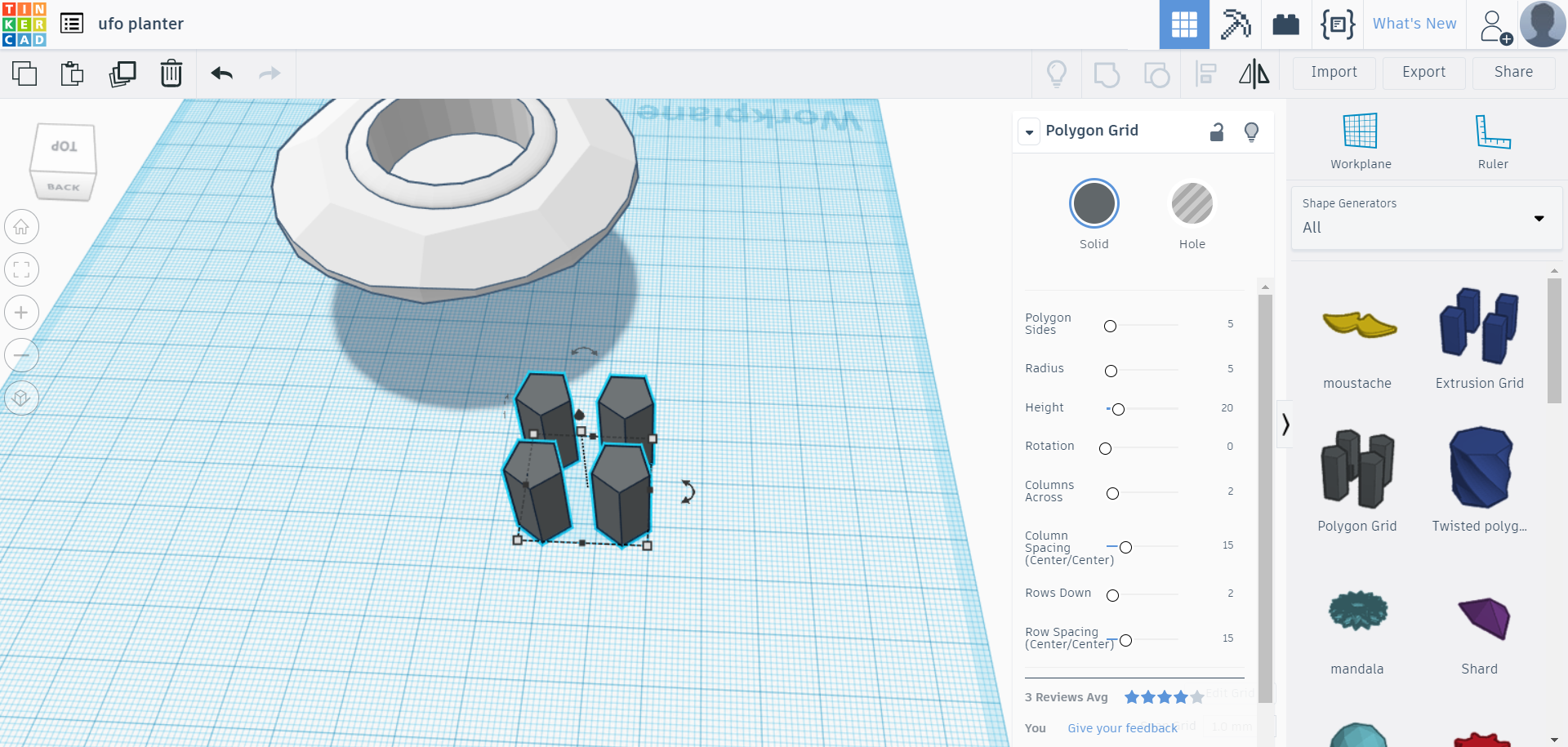
Task: Select the Twisted polygon shape thumbnail
Action: (x=1480, y=467)
